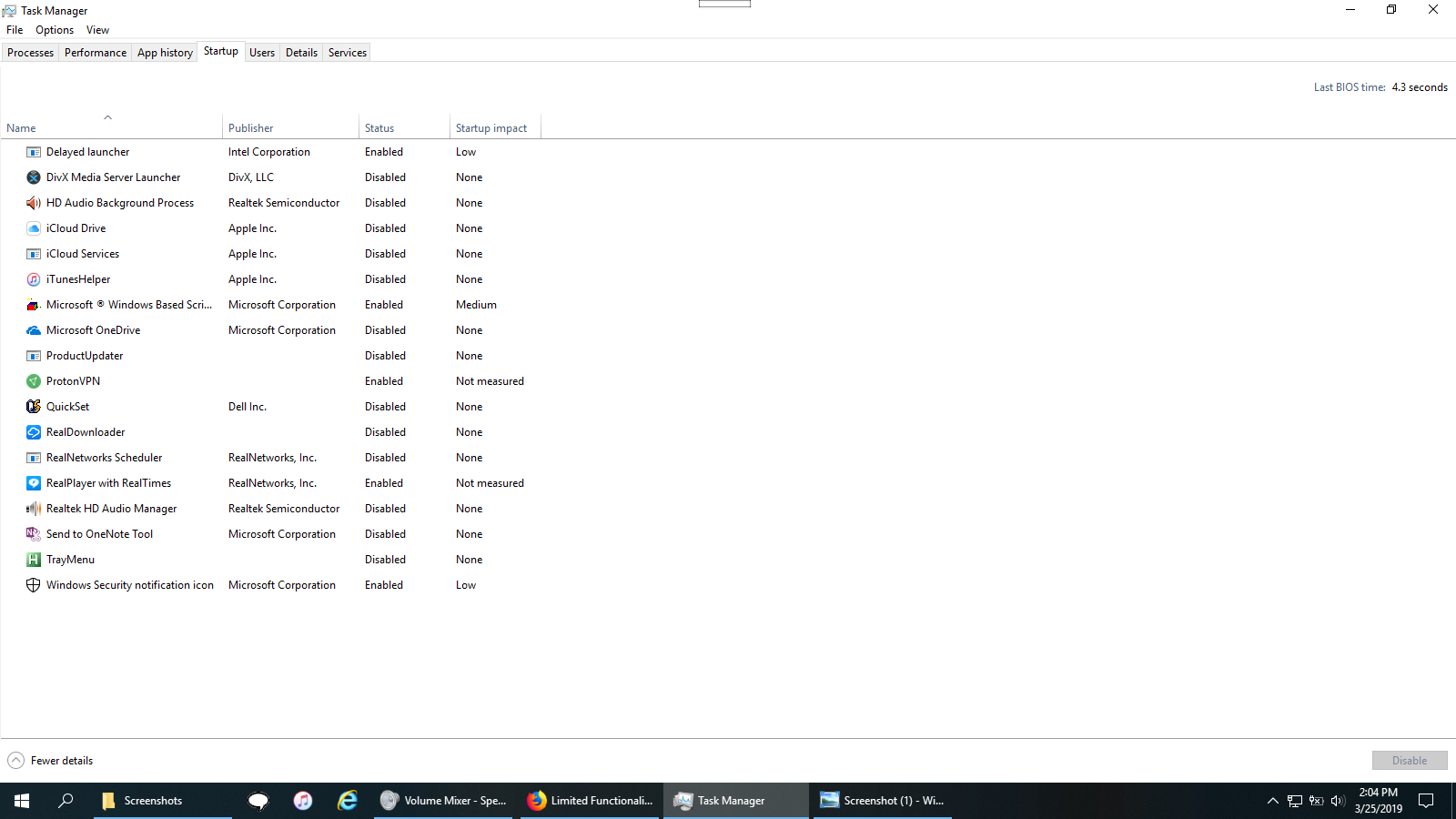Viewport: 1456px width, 819px height.
Task: Click the system tray volume icon
Action: 1338,801
